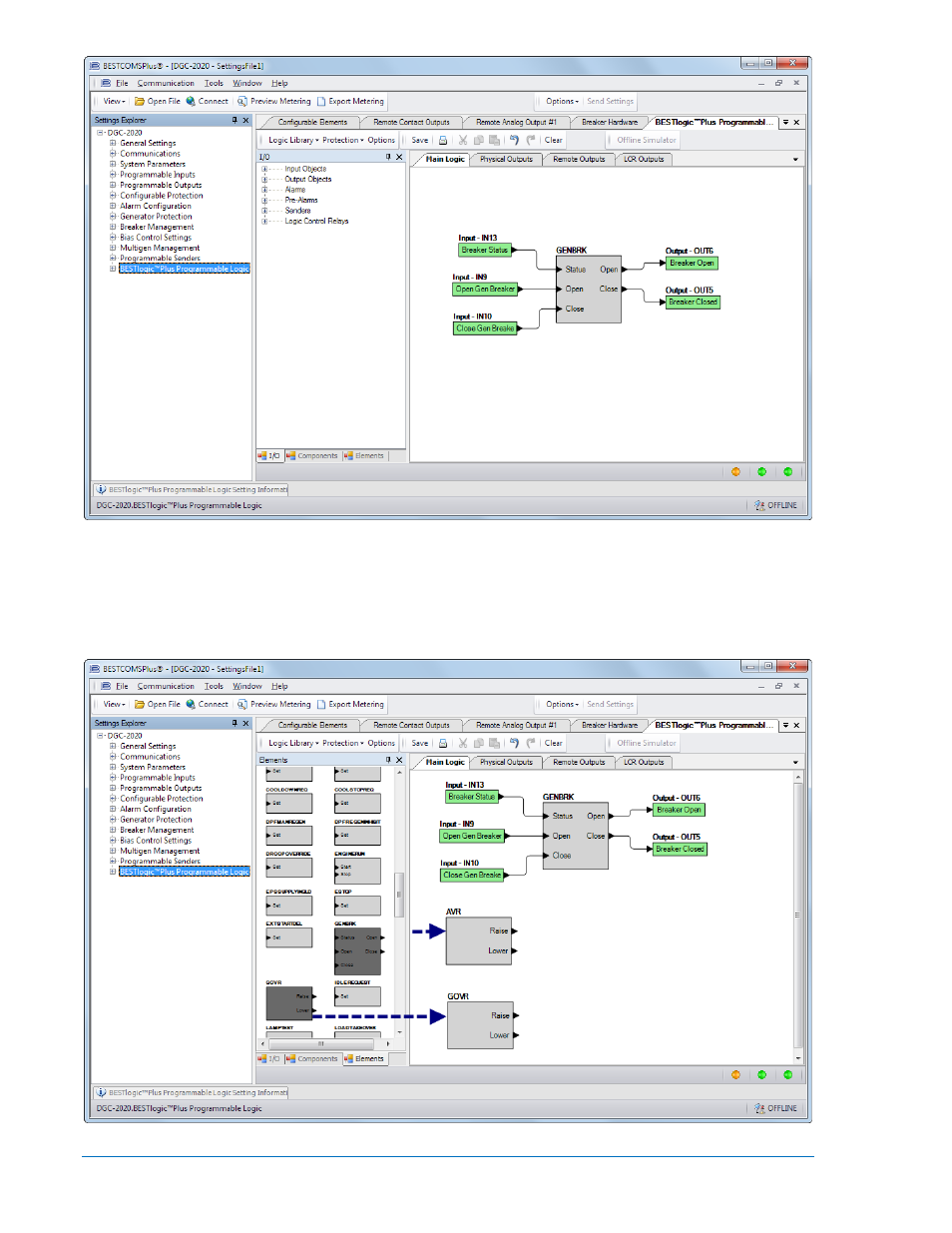Screen dimensions: 952x1233
Task: Click the orange status LED in the upper screenshot
Action: coord(736,472)
